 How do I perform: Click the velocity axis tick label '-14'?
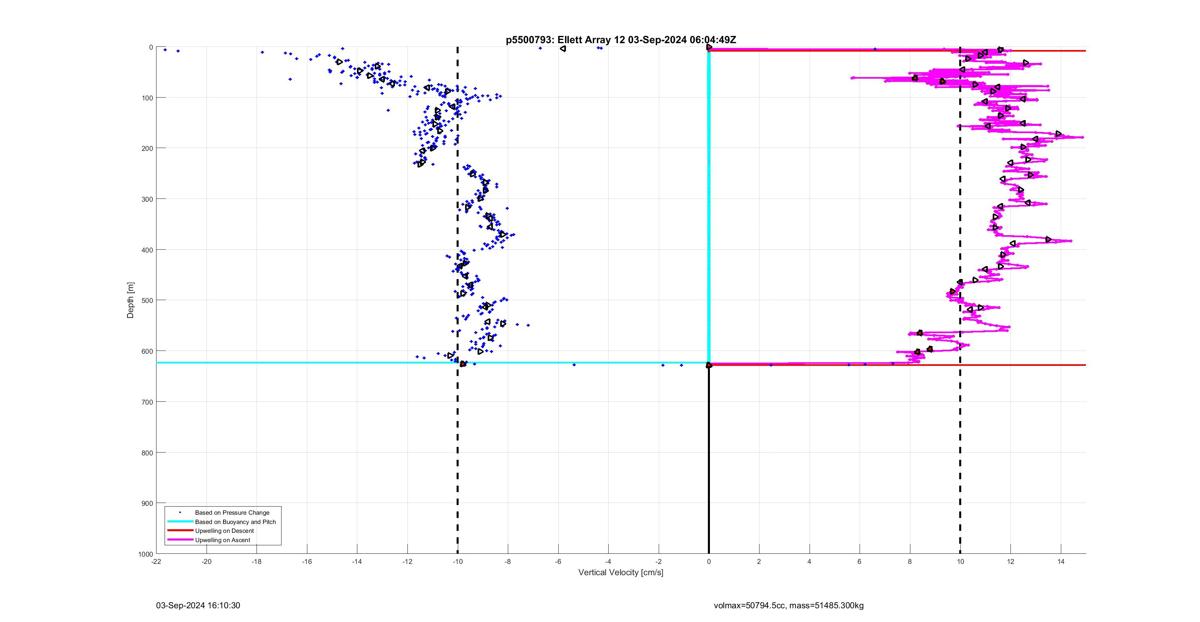coord(357,562)
